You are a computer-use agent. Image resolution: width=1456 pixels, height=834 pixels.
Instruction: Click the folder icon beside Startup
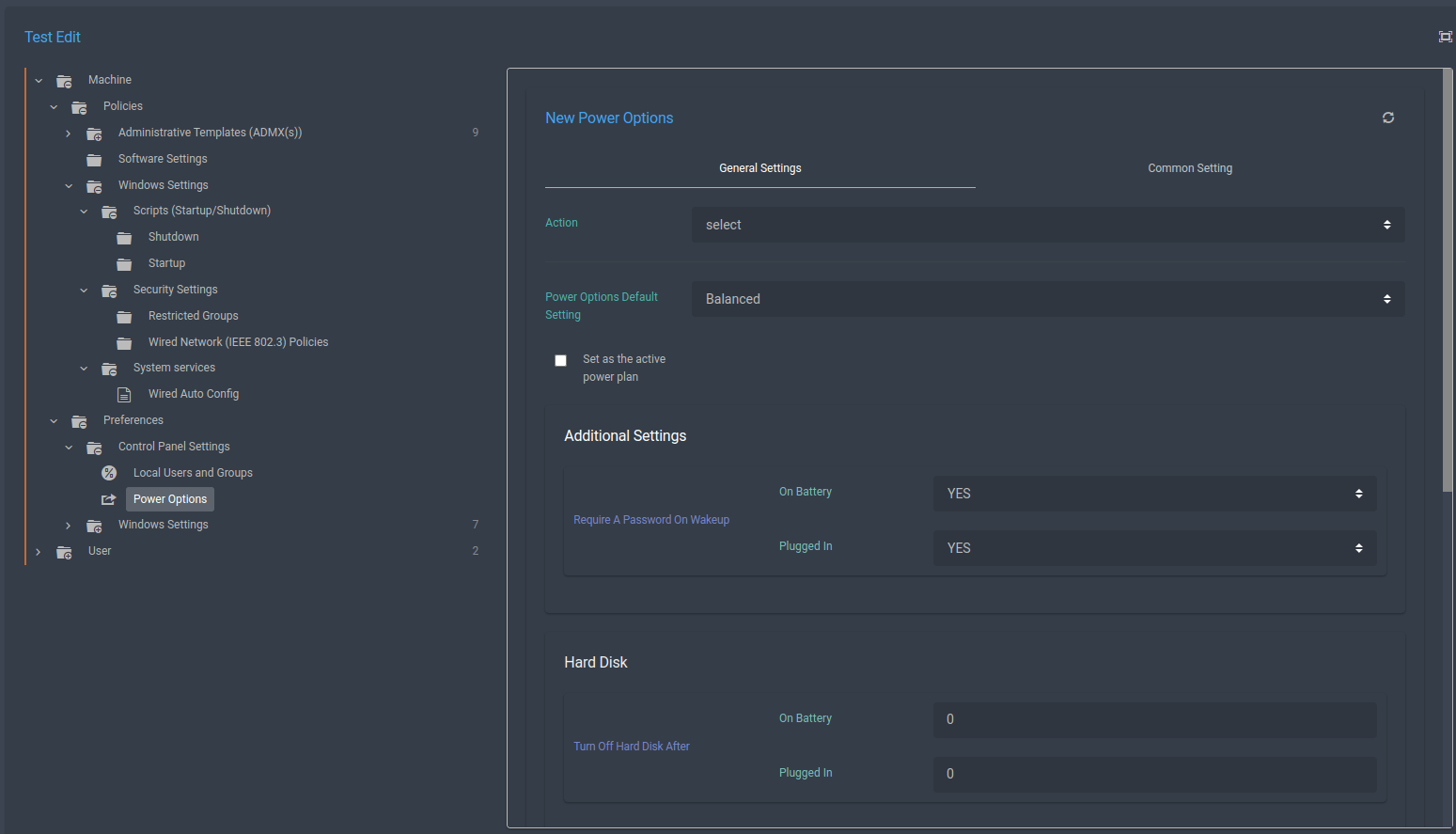point(124,263)
